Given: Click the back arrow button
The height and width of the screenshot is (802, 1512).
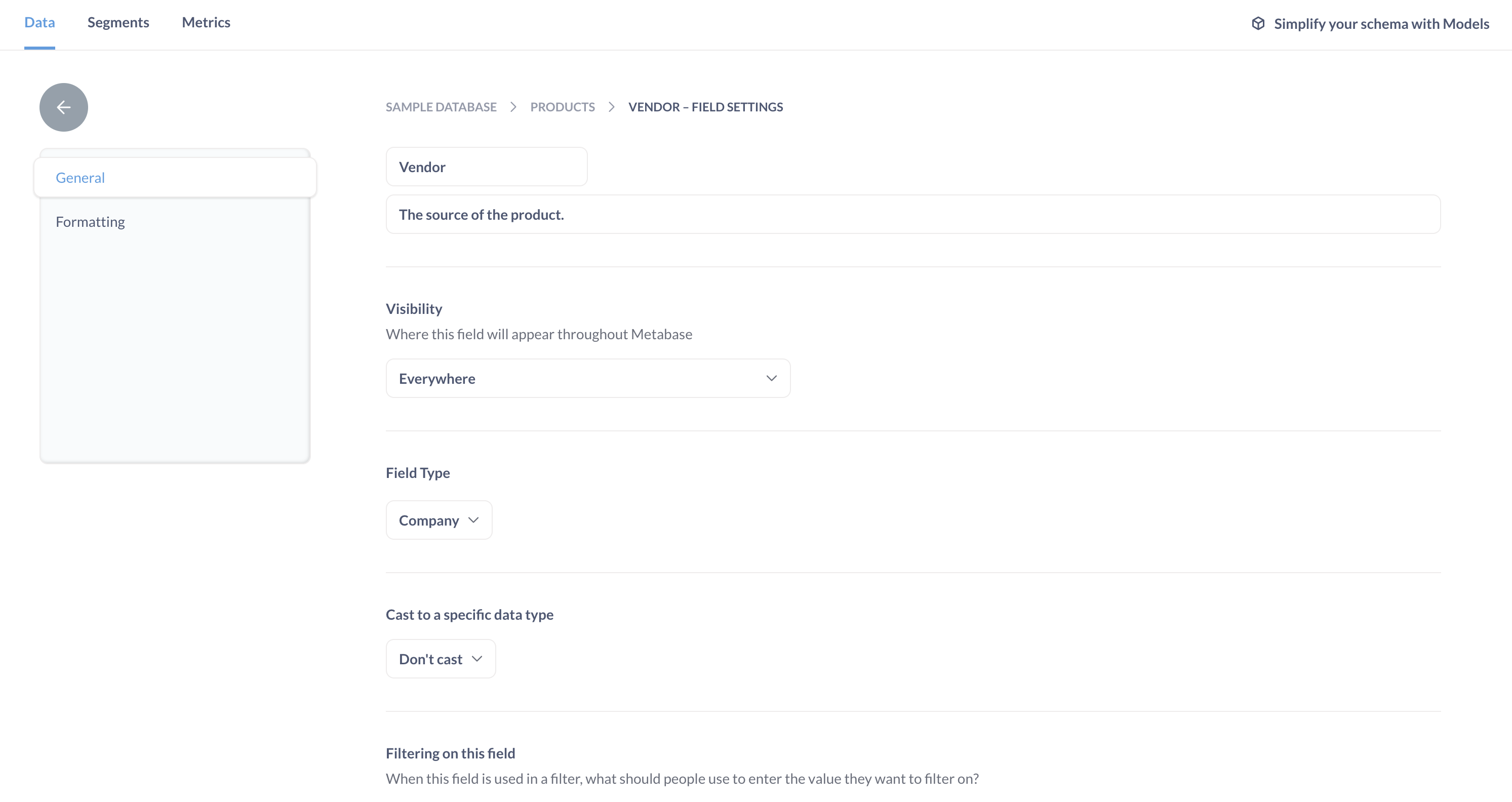Looking at the screenshot, I should 63,107.
